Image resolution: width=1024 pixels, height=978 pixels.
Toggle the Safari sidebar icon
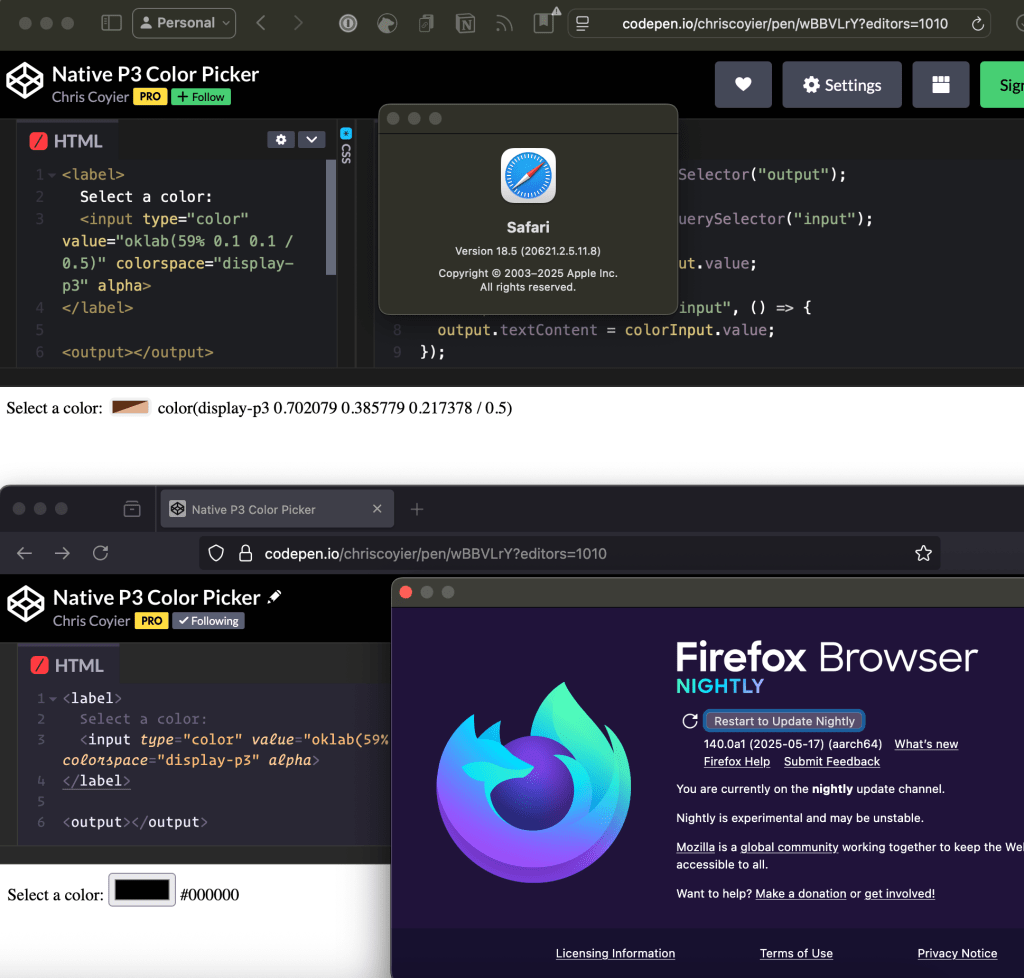click(x=111, y=22)
